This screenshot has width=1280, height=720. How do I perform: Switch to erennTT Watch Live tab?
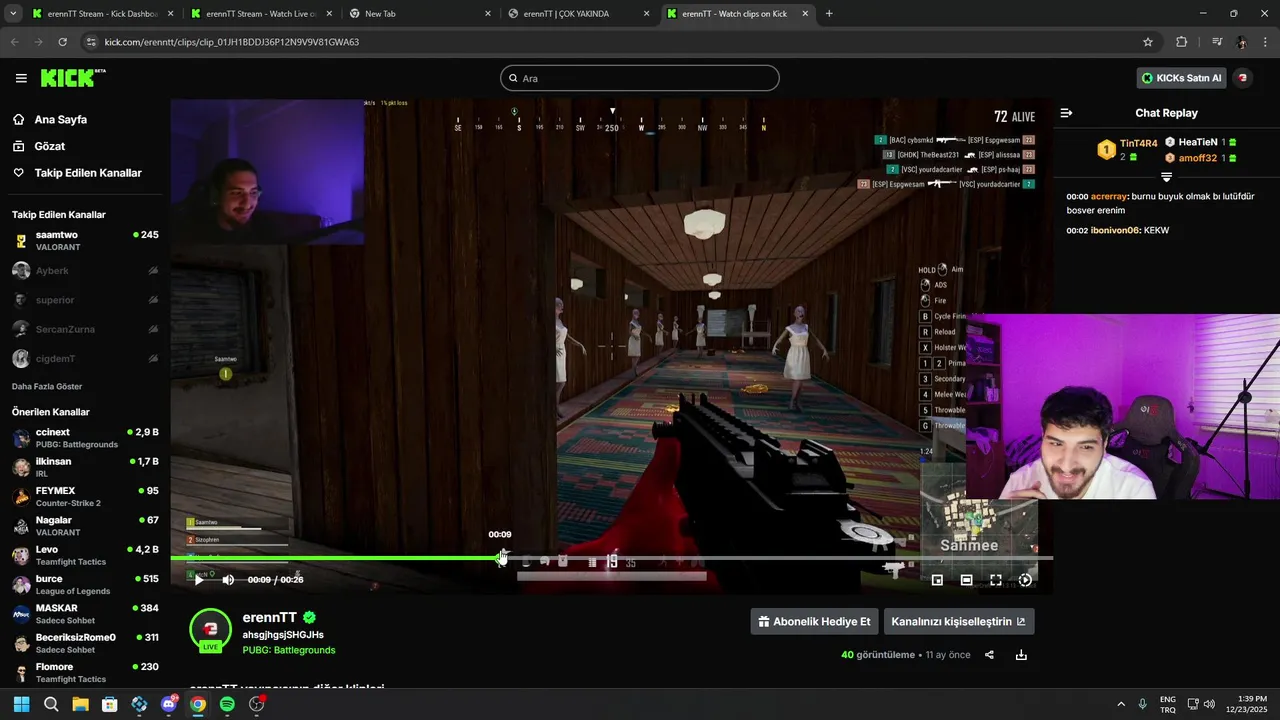click(x=262, y=14)
